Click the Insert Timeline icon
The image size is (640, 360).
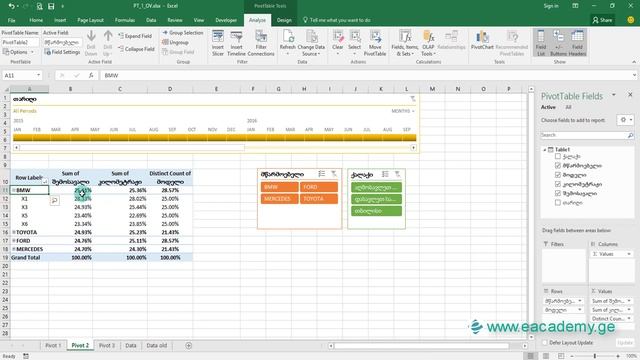tap(236, 43)
